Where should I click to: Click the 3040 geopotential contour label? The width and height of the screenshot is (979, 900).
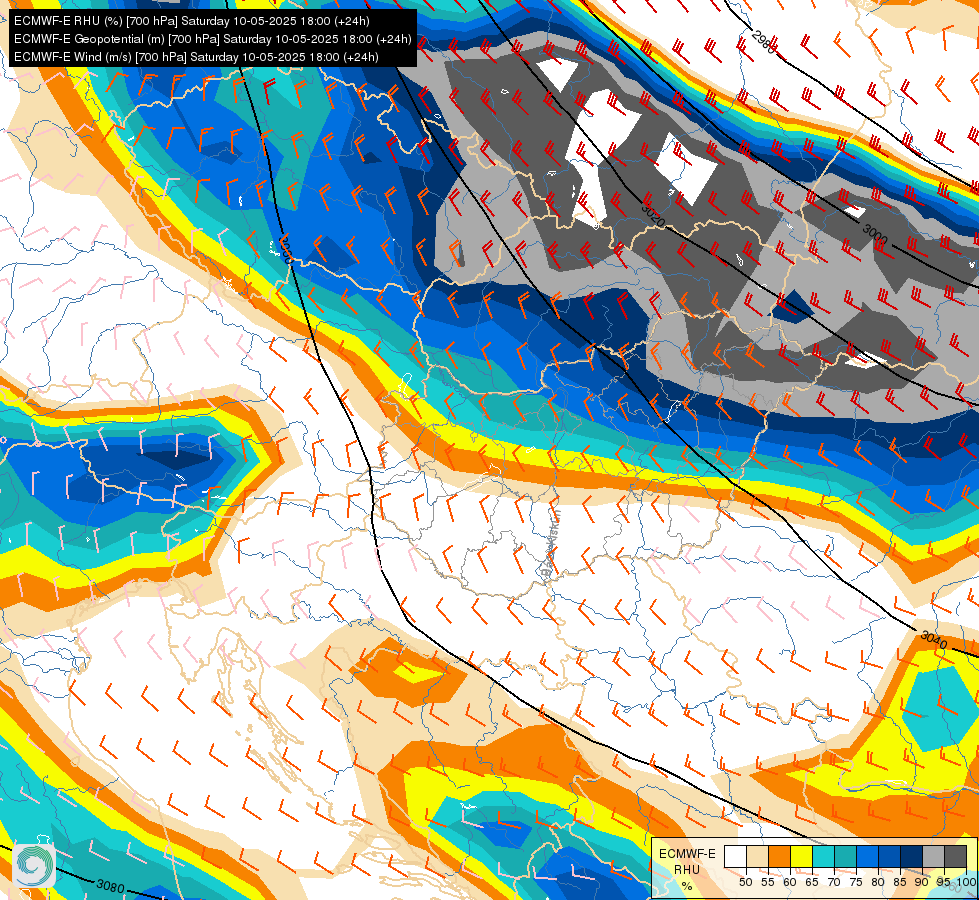pos(934,639)
